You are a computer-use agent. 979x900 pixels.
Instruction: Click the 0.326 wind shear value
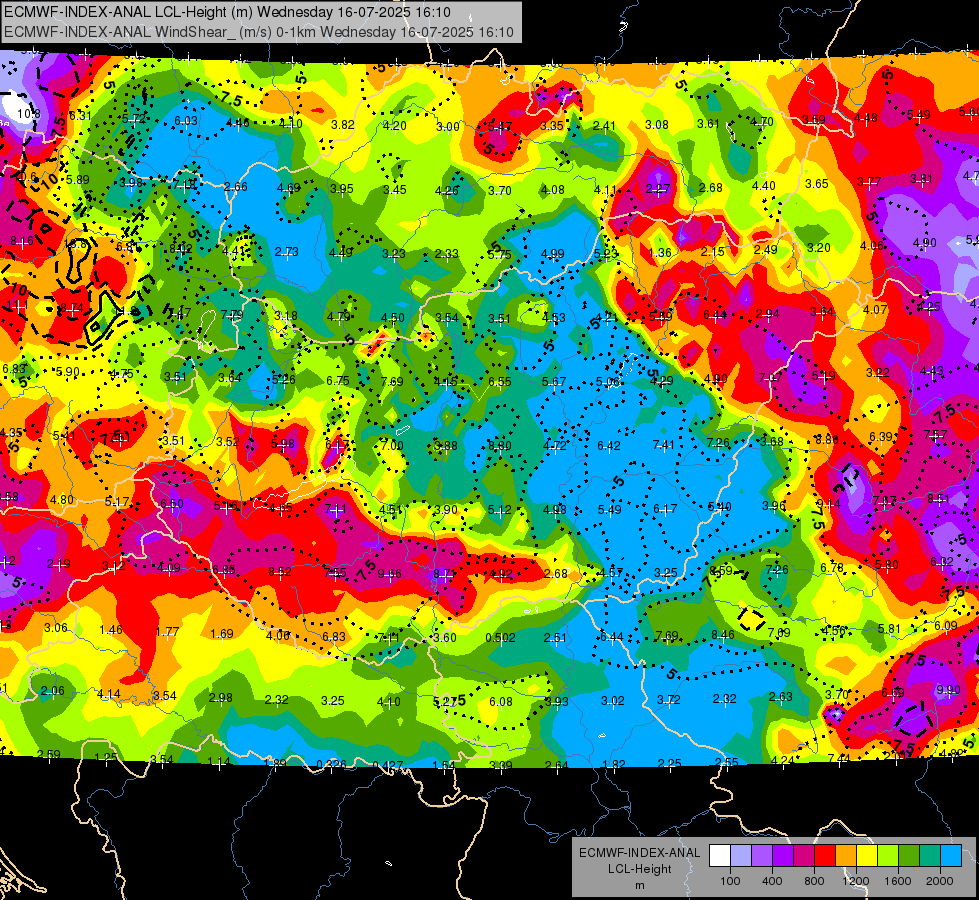pos(332,765)
